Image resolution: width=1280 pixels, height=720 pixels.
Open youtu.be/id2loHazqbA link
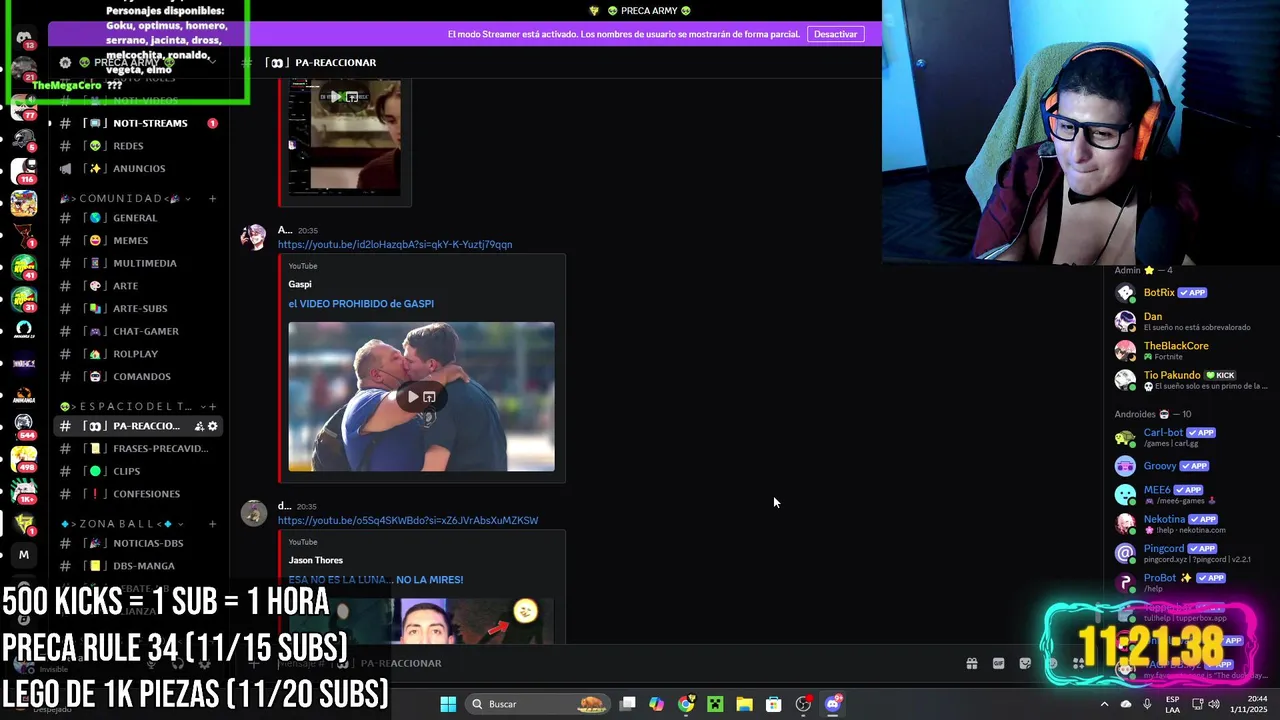395,245
